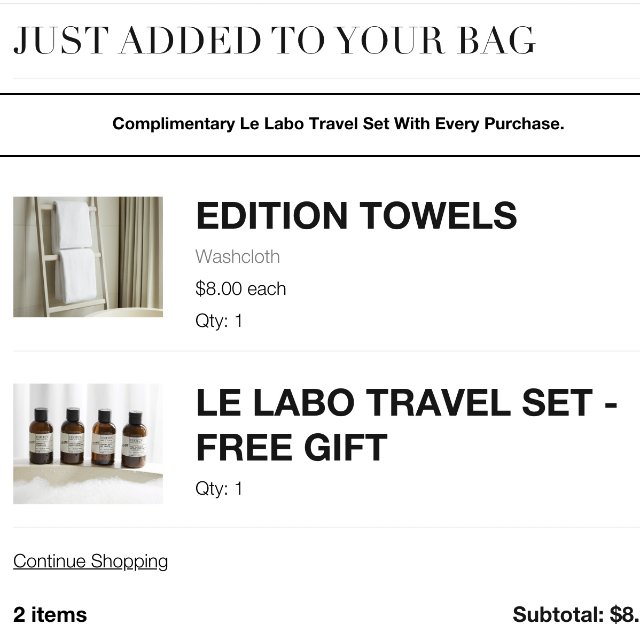This screenshot has width=640, height=640.
Task: Open the Le Labo Travel Set thumbnail
Action: click(x=88, y=444)
